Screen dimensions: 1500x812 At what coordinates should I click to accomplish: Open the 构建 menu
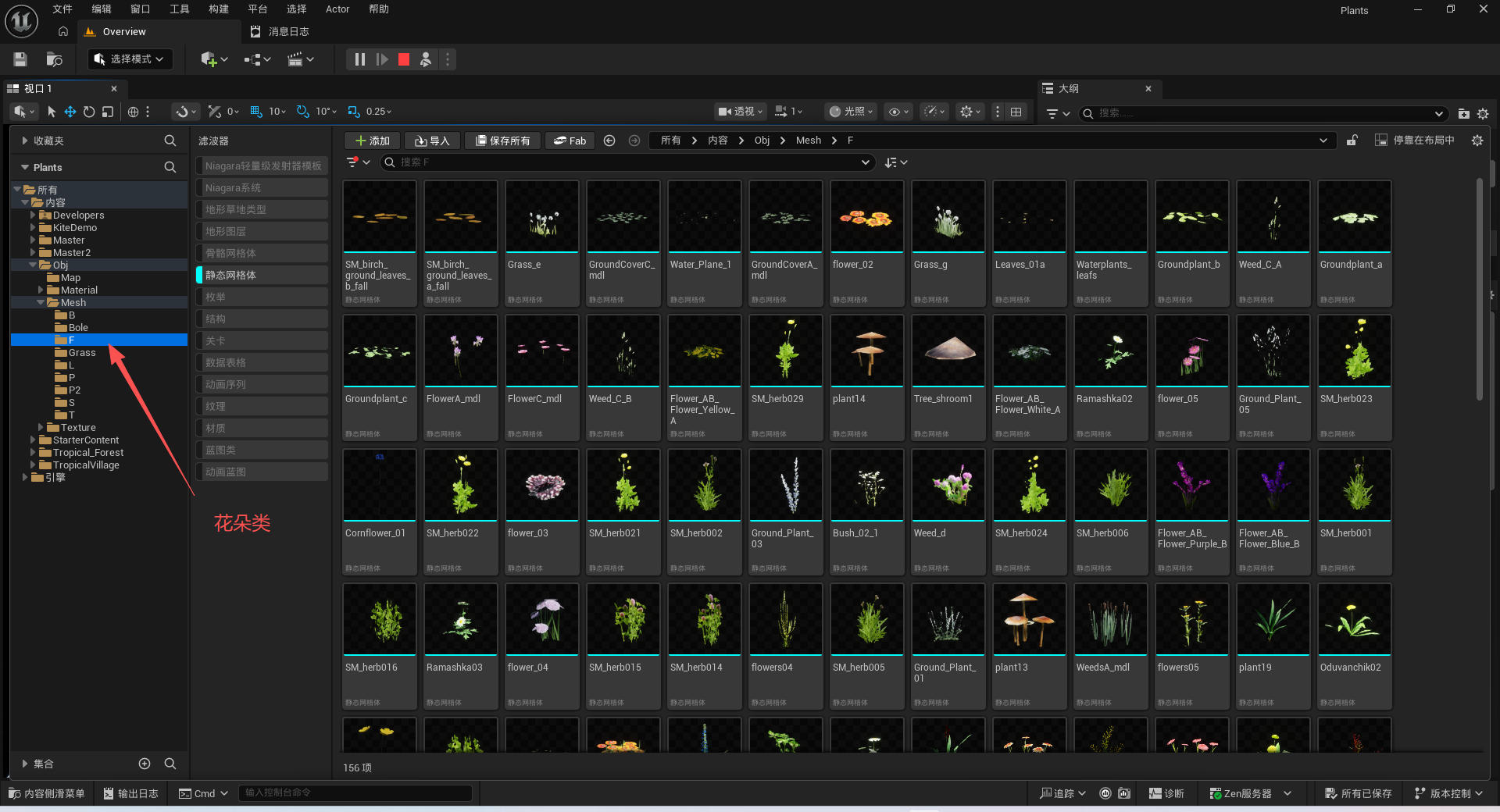219,9
